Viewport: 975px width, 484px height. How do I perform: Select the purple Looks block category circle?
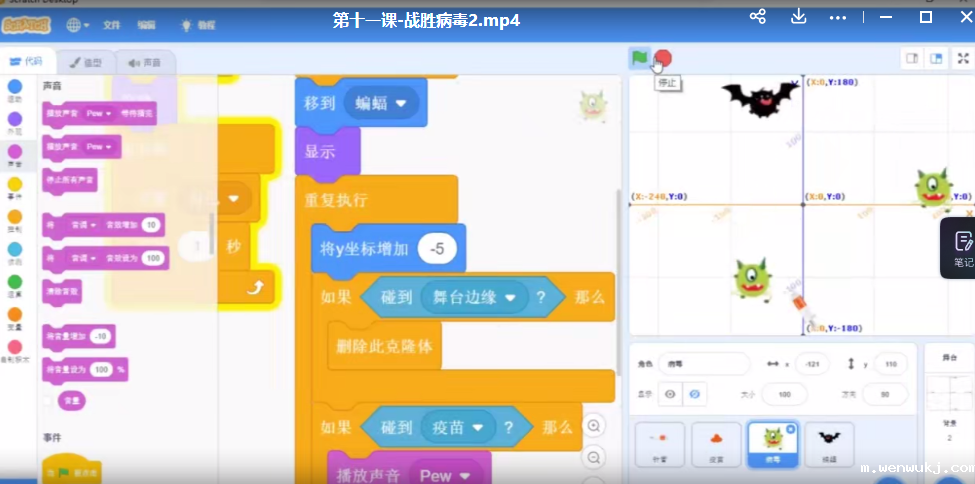[x=15, y=120]
